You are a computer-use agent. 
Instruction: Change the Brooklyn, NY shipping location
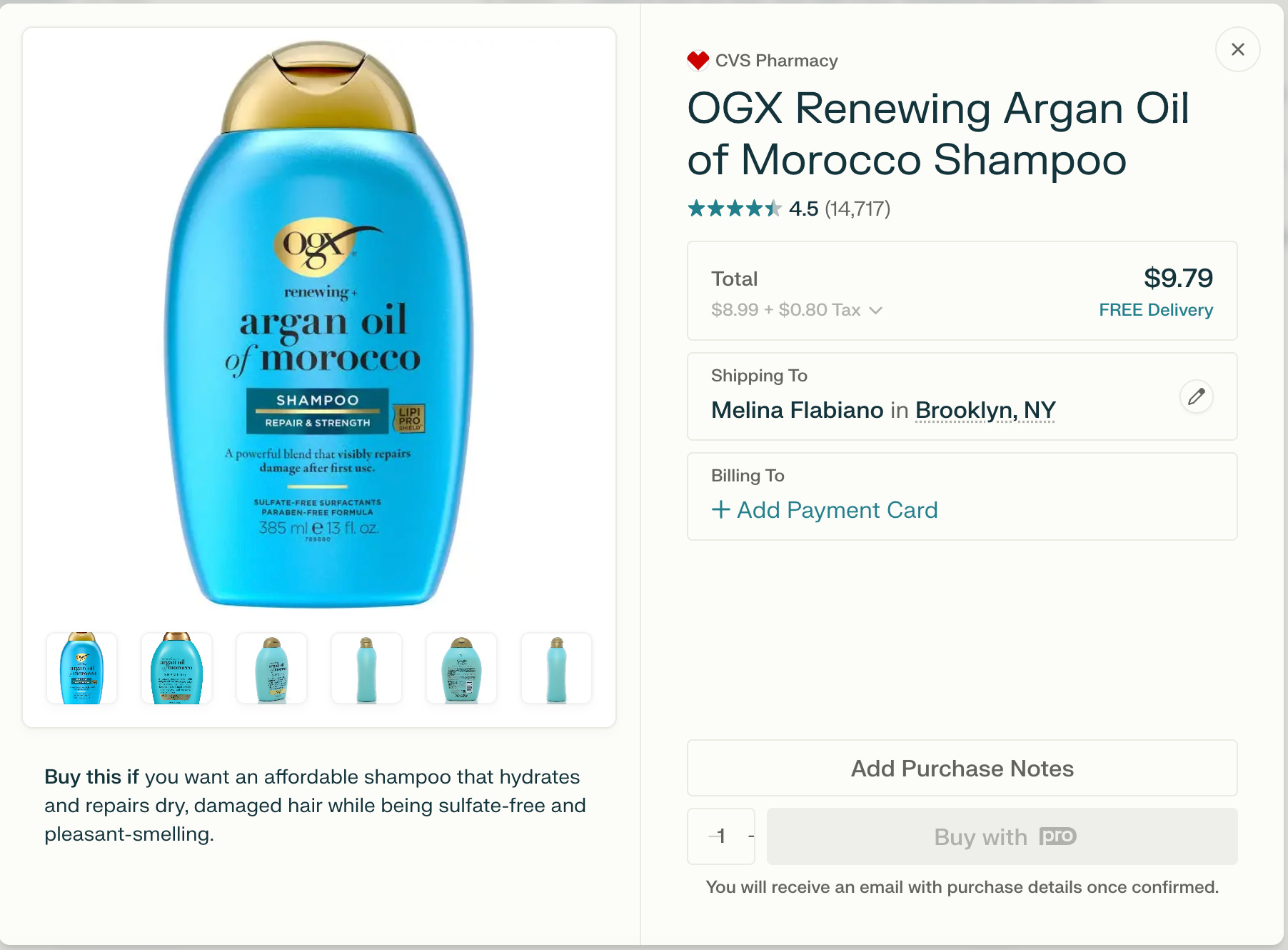tap(985, 411)
